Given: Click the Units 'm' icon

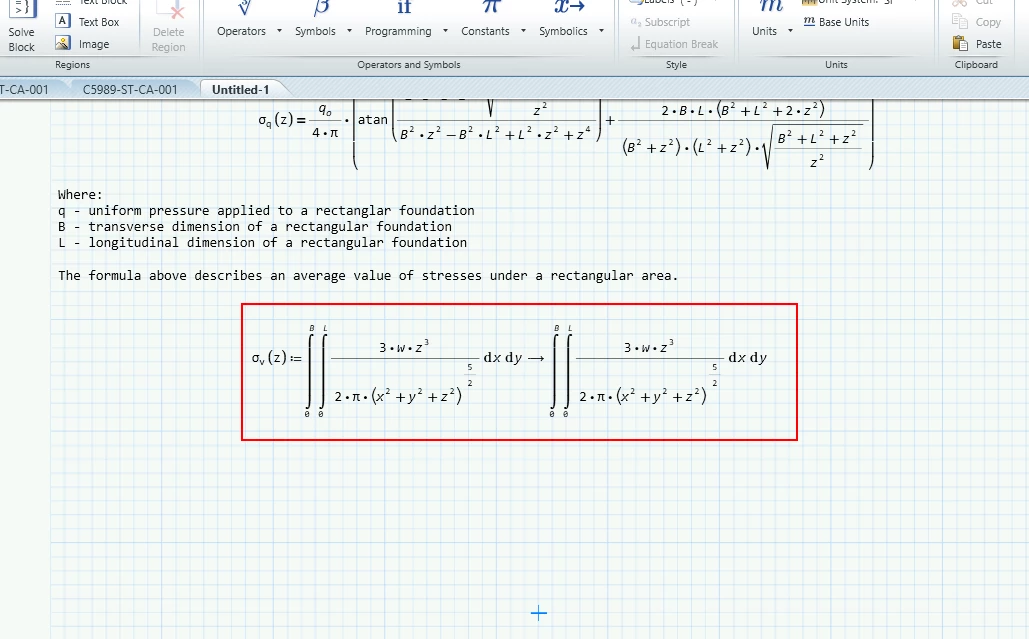Looking at the screenshot, I should point(771,8).
